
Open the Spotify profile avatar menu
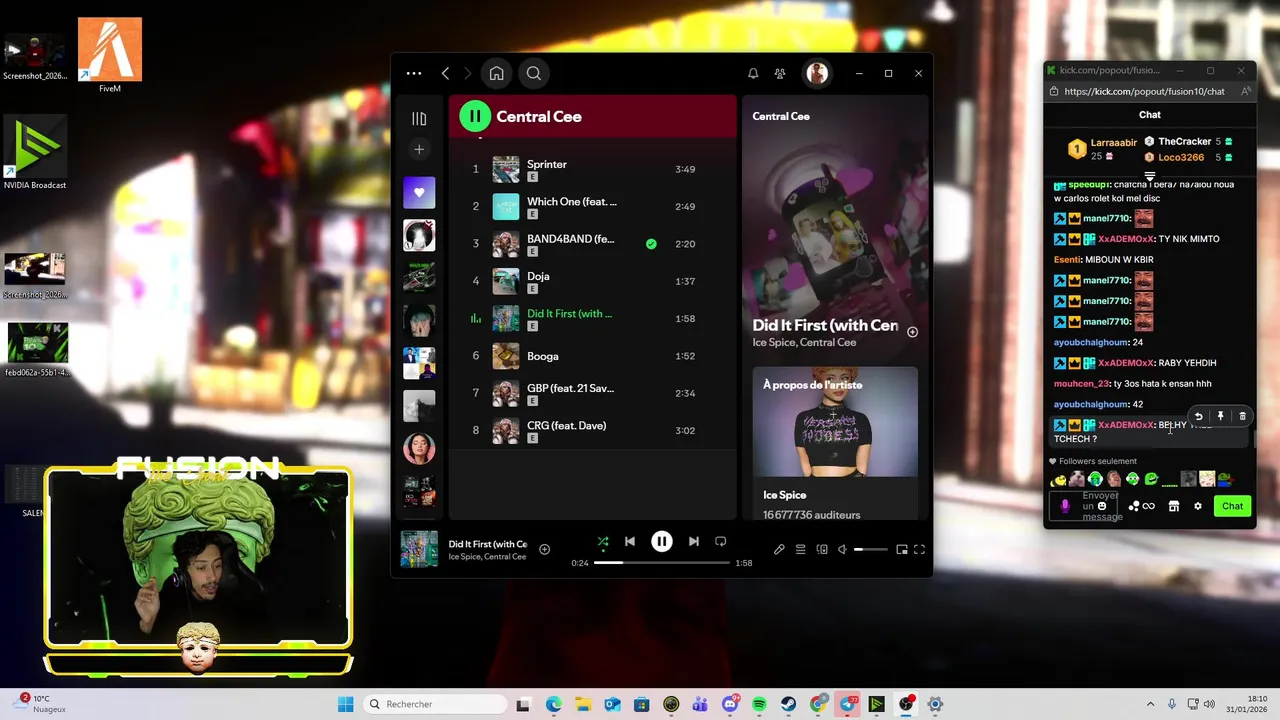click(818, 73)
